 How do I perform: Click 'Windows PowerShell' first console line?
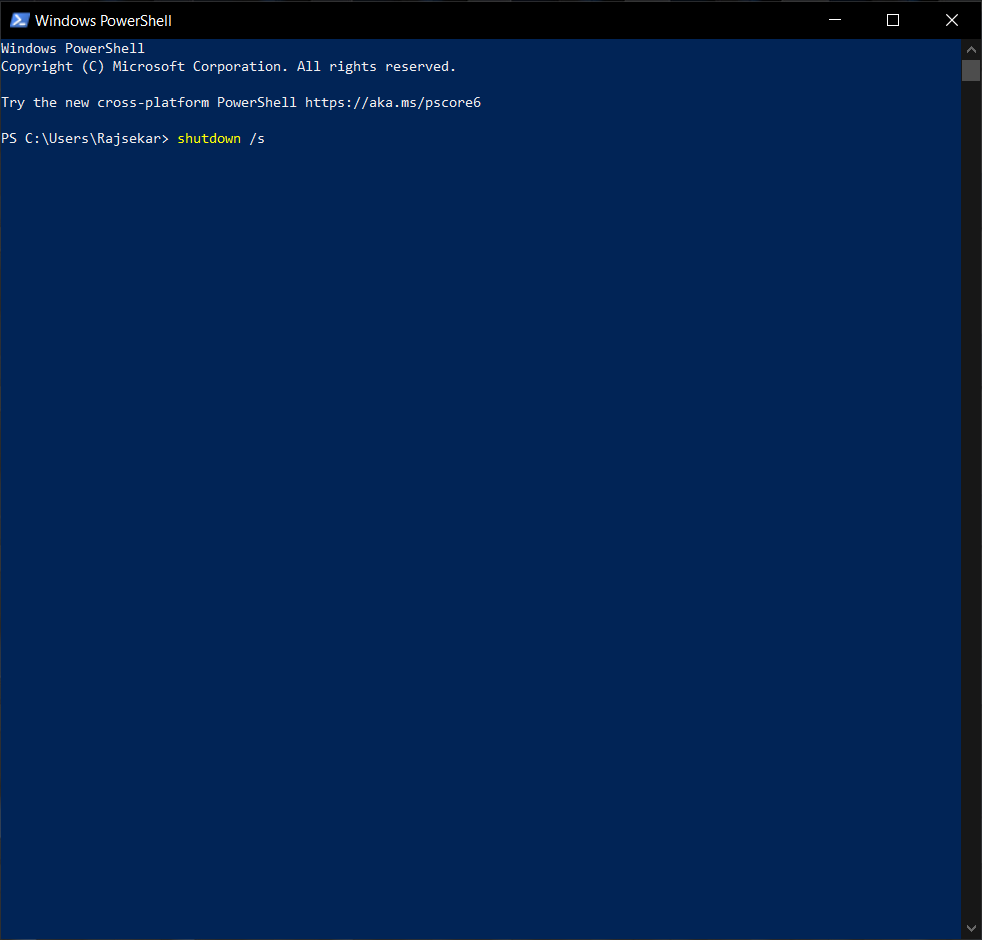click(73, 49)
